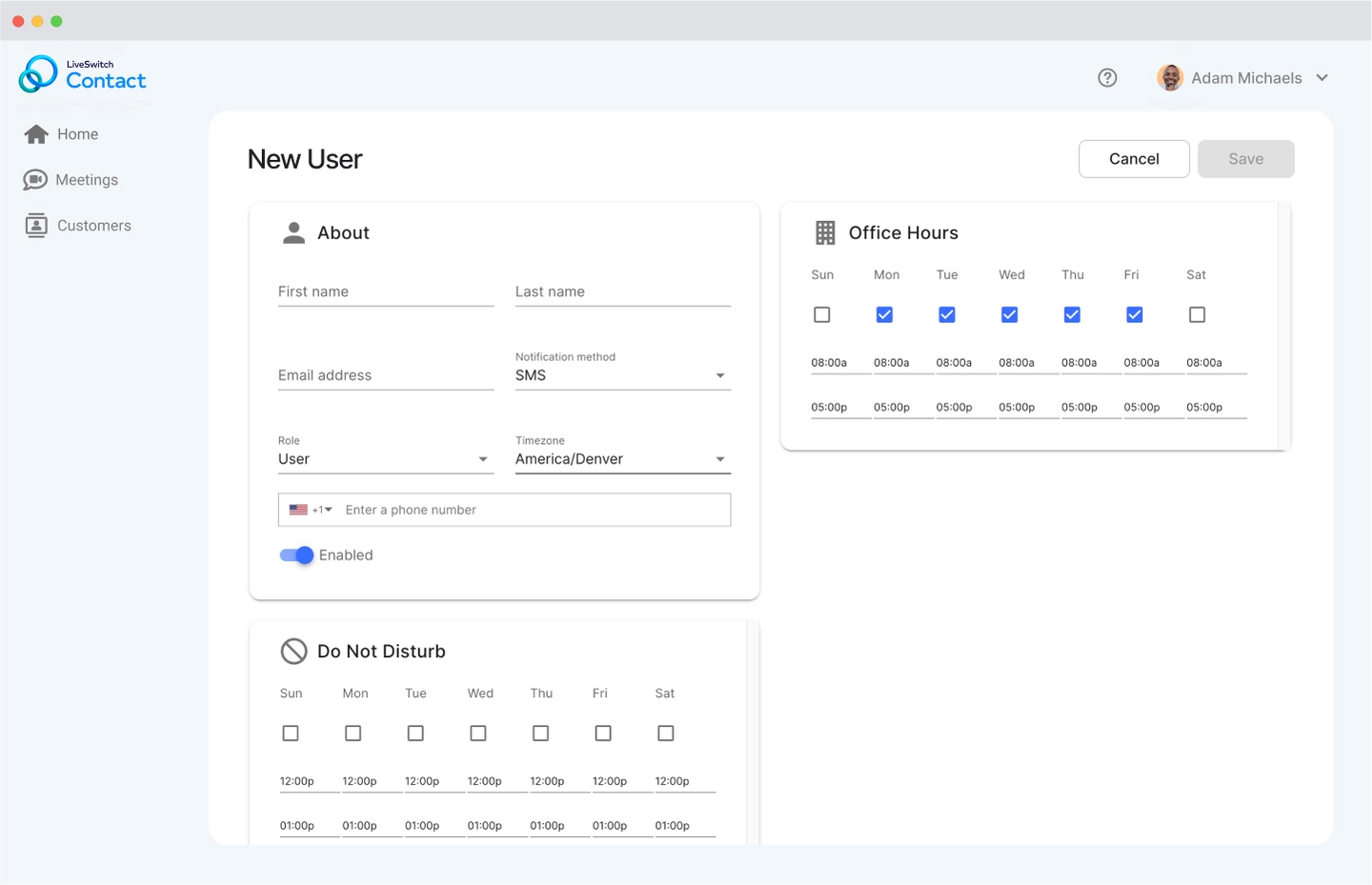
Task: Uncheck the Office Hours Fri checkbox
Action: (x=1135, y=315)
